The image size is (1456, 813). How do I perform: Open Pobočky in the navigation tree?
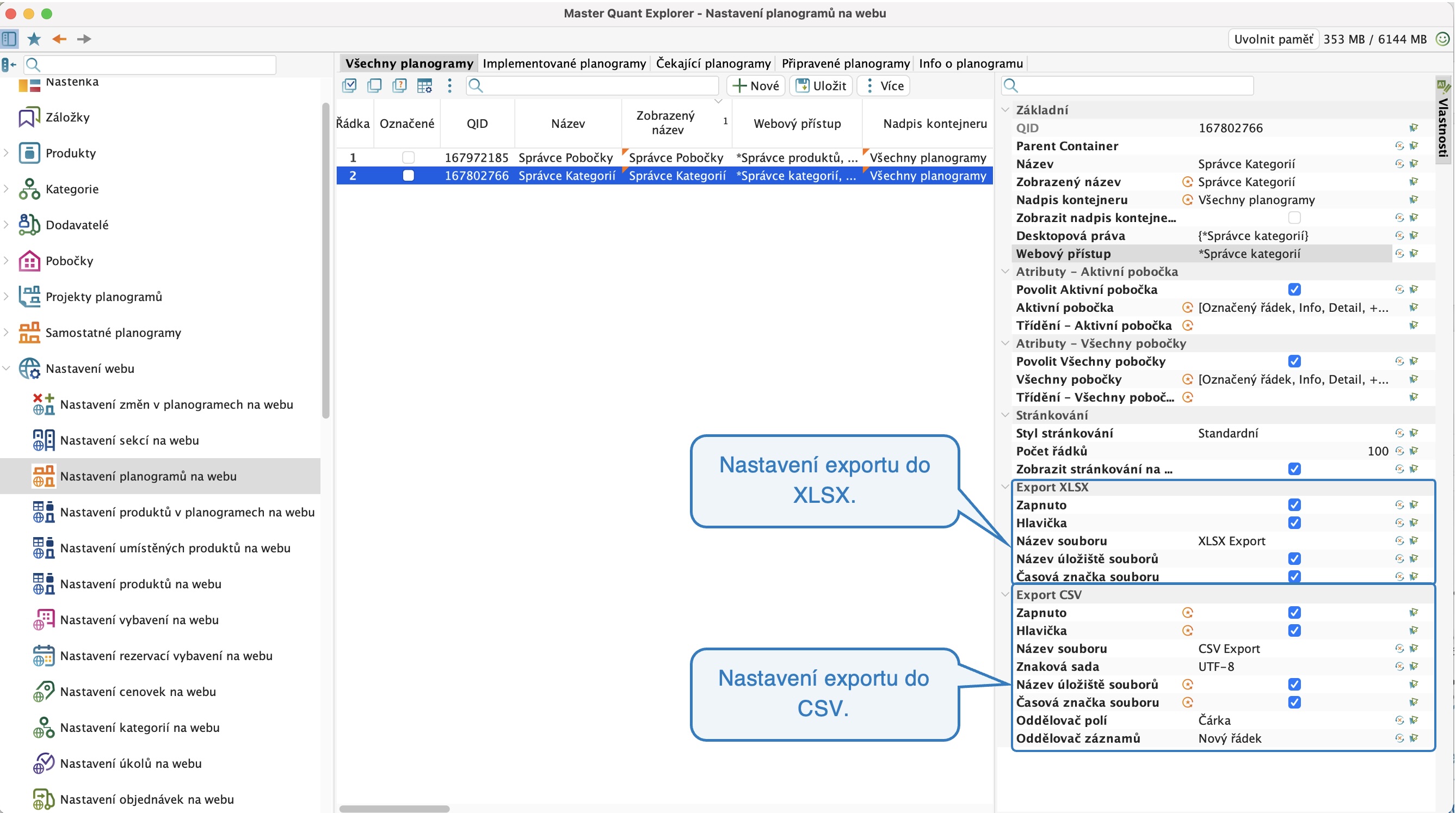click(x=69, y=261)
